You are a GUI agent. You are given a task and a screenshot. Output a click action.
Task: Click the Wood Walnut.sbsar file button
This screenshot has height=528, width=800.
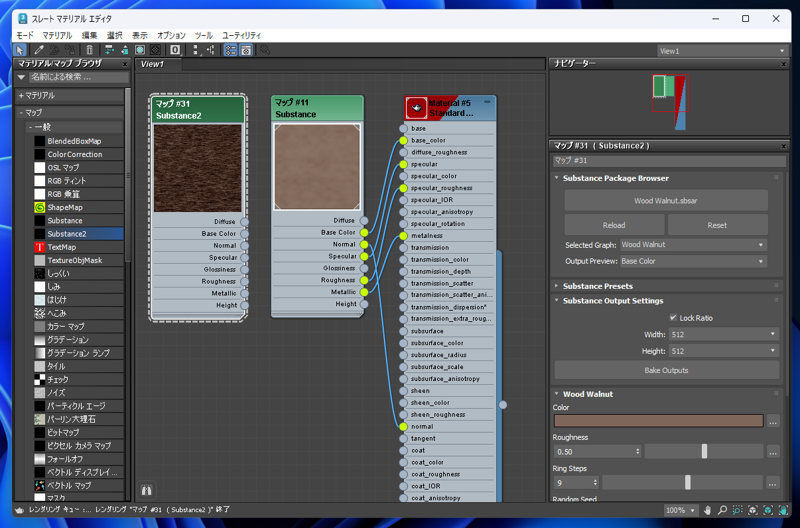666,200
